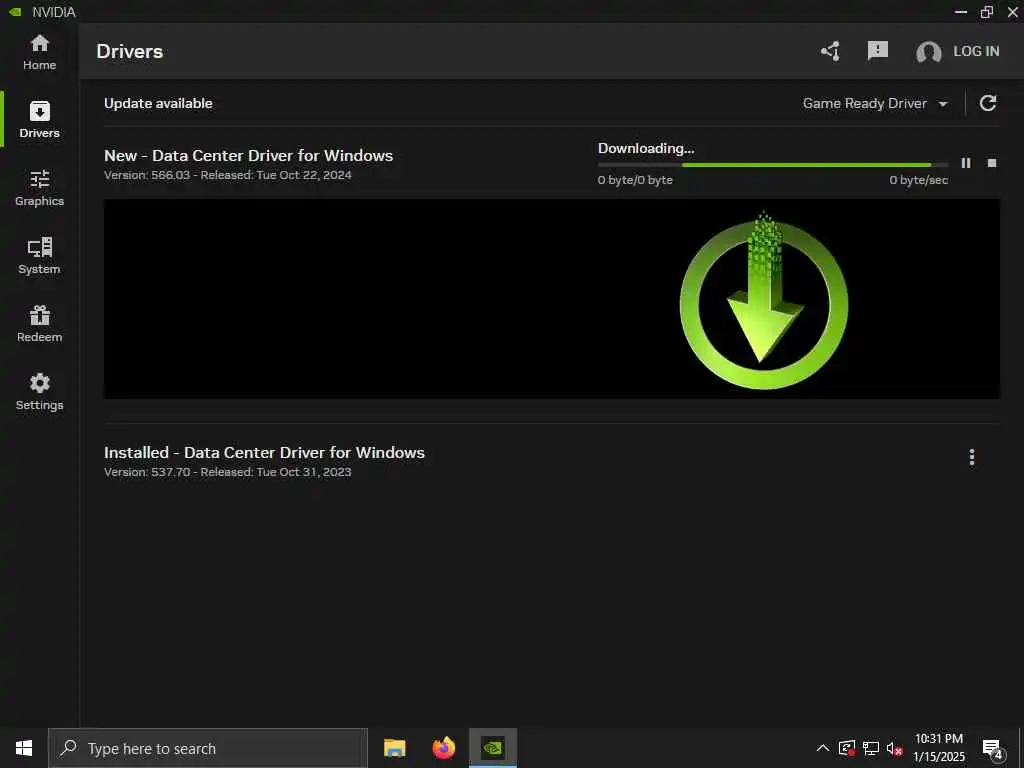Viewport: 1024px width, 768px height.
Task: Click the network tray icon
Action: (x=871, y=748)
